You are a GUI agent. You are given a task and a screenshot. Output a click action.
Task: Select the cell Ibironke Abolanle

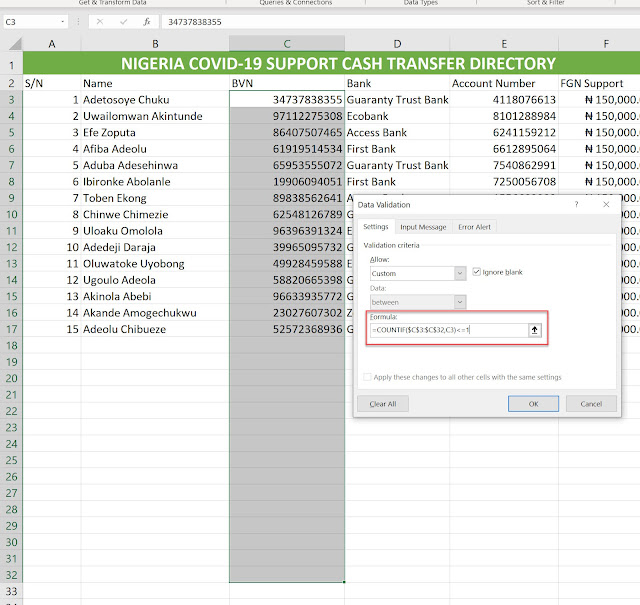pyautogui.click(x=155, y=181)
